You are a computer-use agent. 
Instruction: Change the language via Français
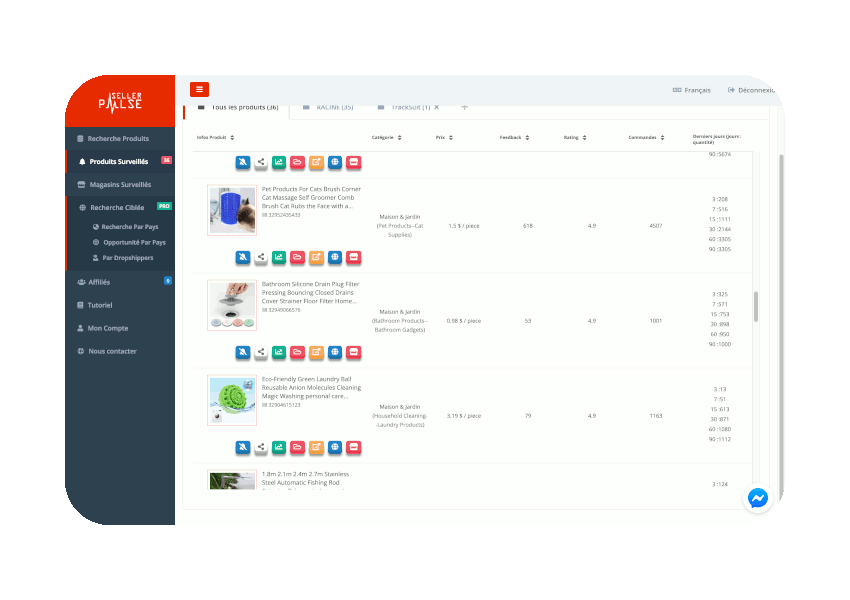691,90
